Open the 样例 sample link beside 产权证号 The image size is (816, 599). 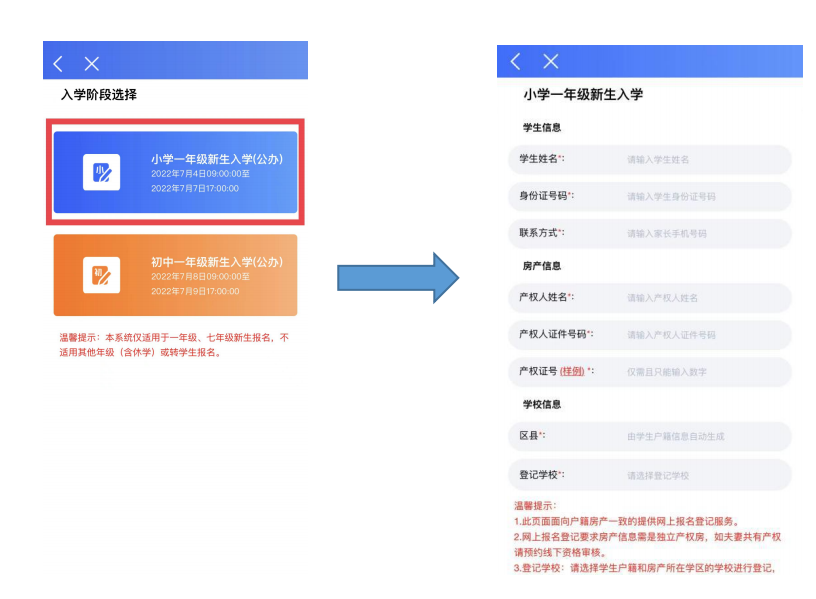tap(572, 371)
